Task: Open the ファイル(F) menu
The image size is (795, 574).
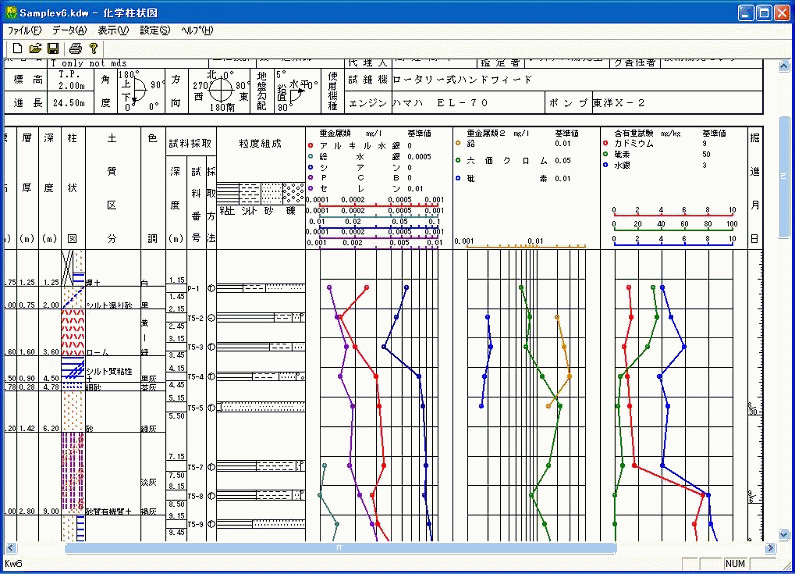Action: pyautogui.click(x=25, y=30)
